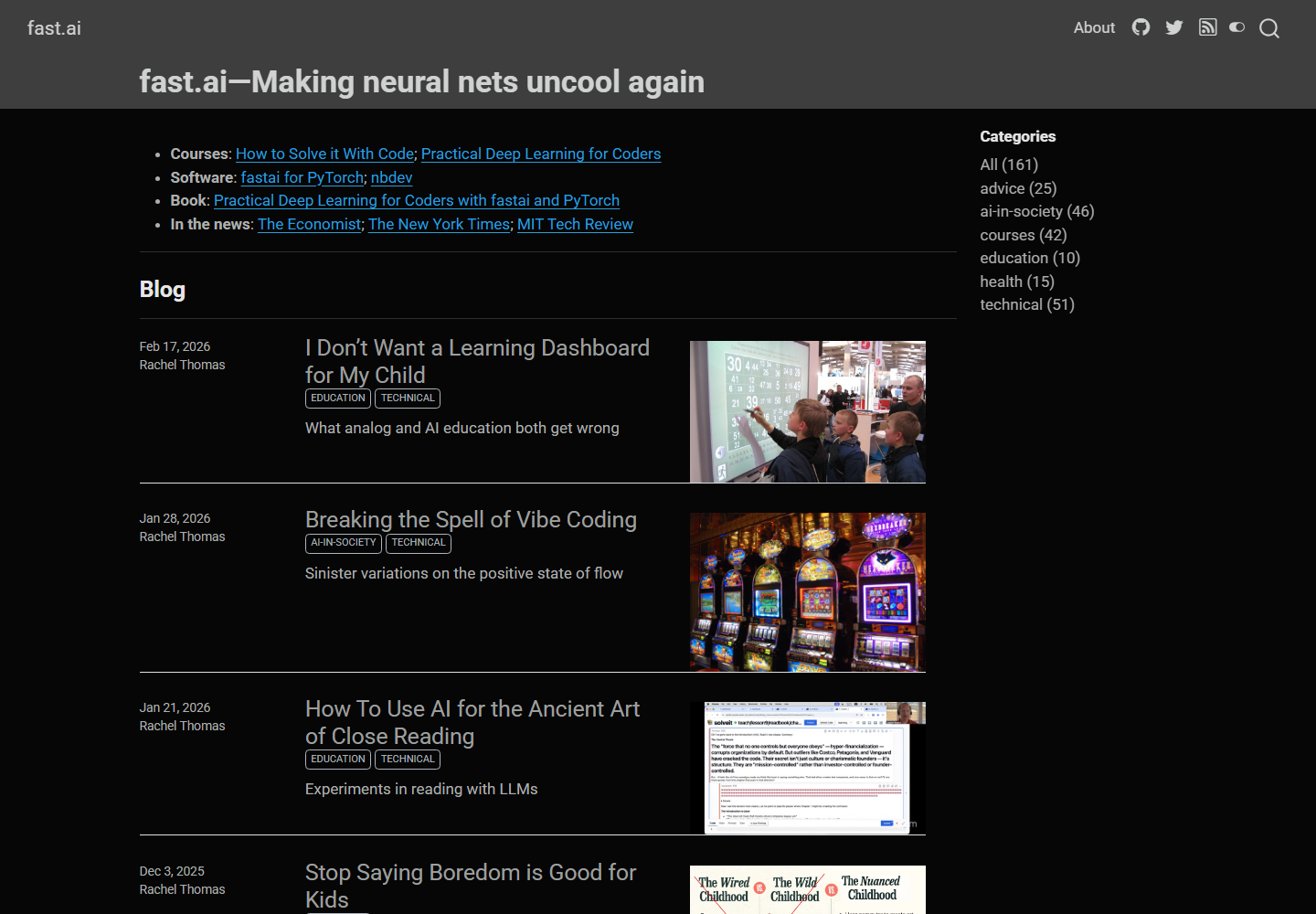Click TECHNICAL tag under Close Reading post
1316x914 pixels.
point(408,760)
